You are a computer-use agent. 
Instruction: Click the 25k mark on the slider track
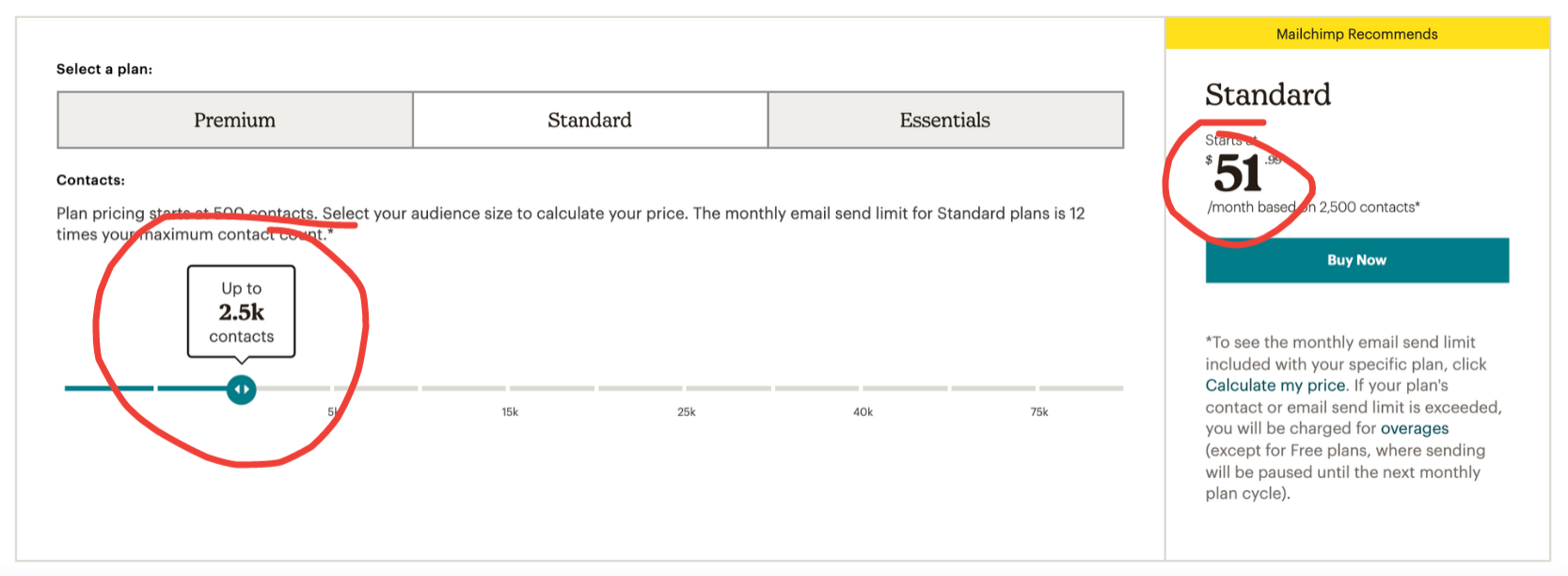click(x=687, y=411)
